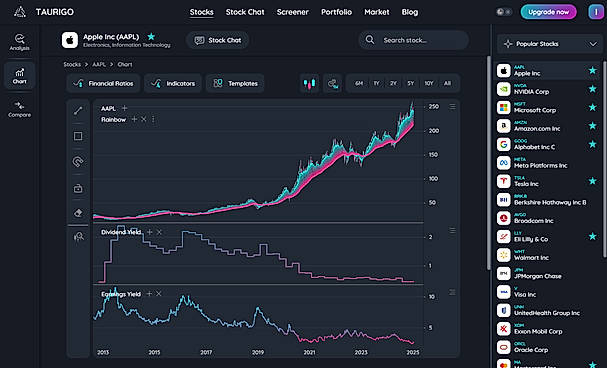Toggle the dark mode theme switch
This screenshot has width=607, height=368.
[x=504, y=12]
